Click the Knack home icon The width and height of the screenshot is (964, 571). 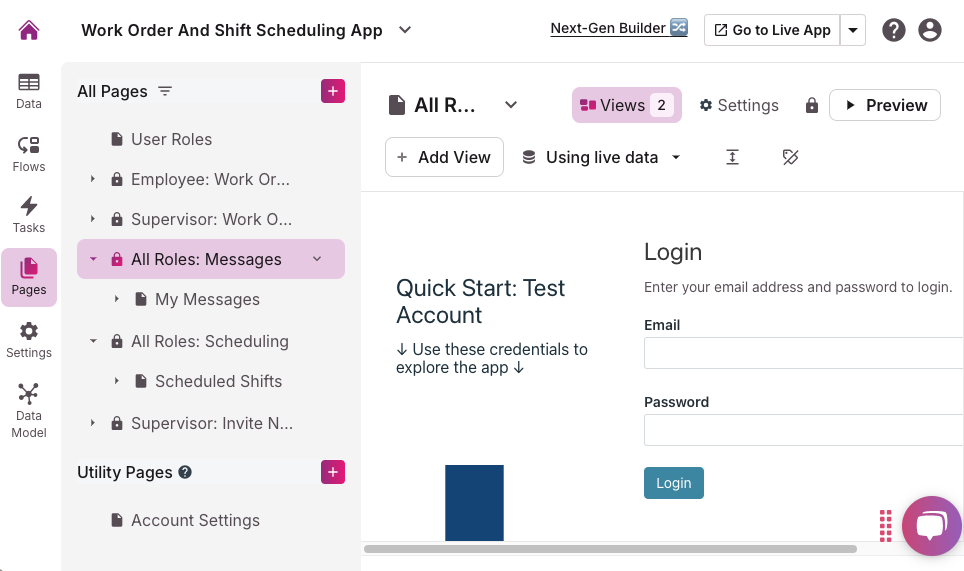(x=29, y=30)
